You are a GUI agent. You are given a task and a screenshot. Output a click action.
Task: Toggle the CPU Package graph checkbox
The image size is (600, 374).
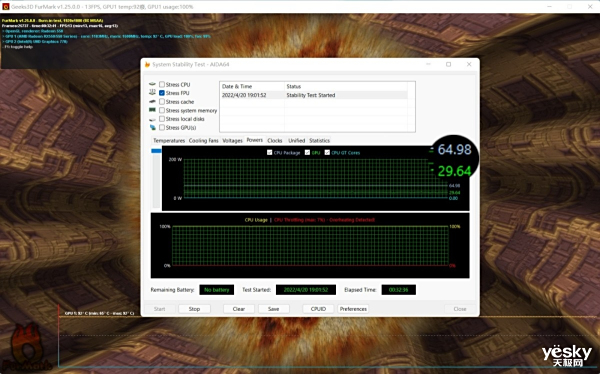(269, 152)
